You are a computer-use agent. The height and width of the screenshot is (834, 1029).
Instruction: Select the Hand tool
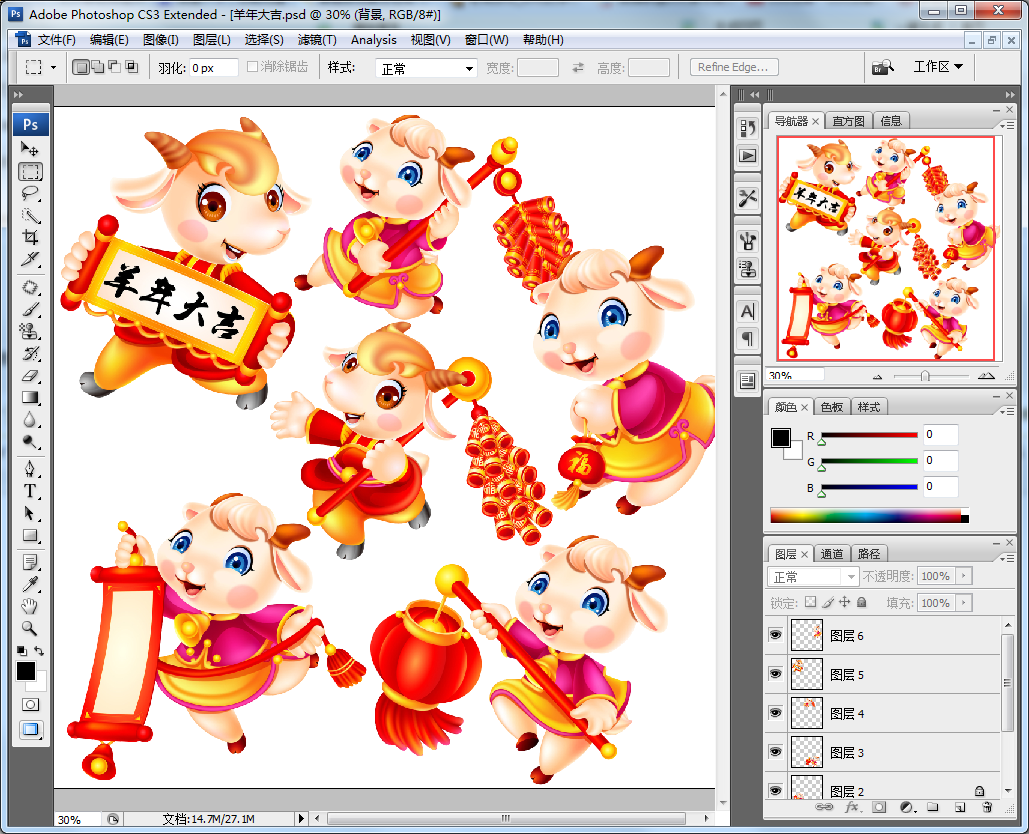pyautogui.click(x=30, y=606)
